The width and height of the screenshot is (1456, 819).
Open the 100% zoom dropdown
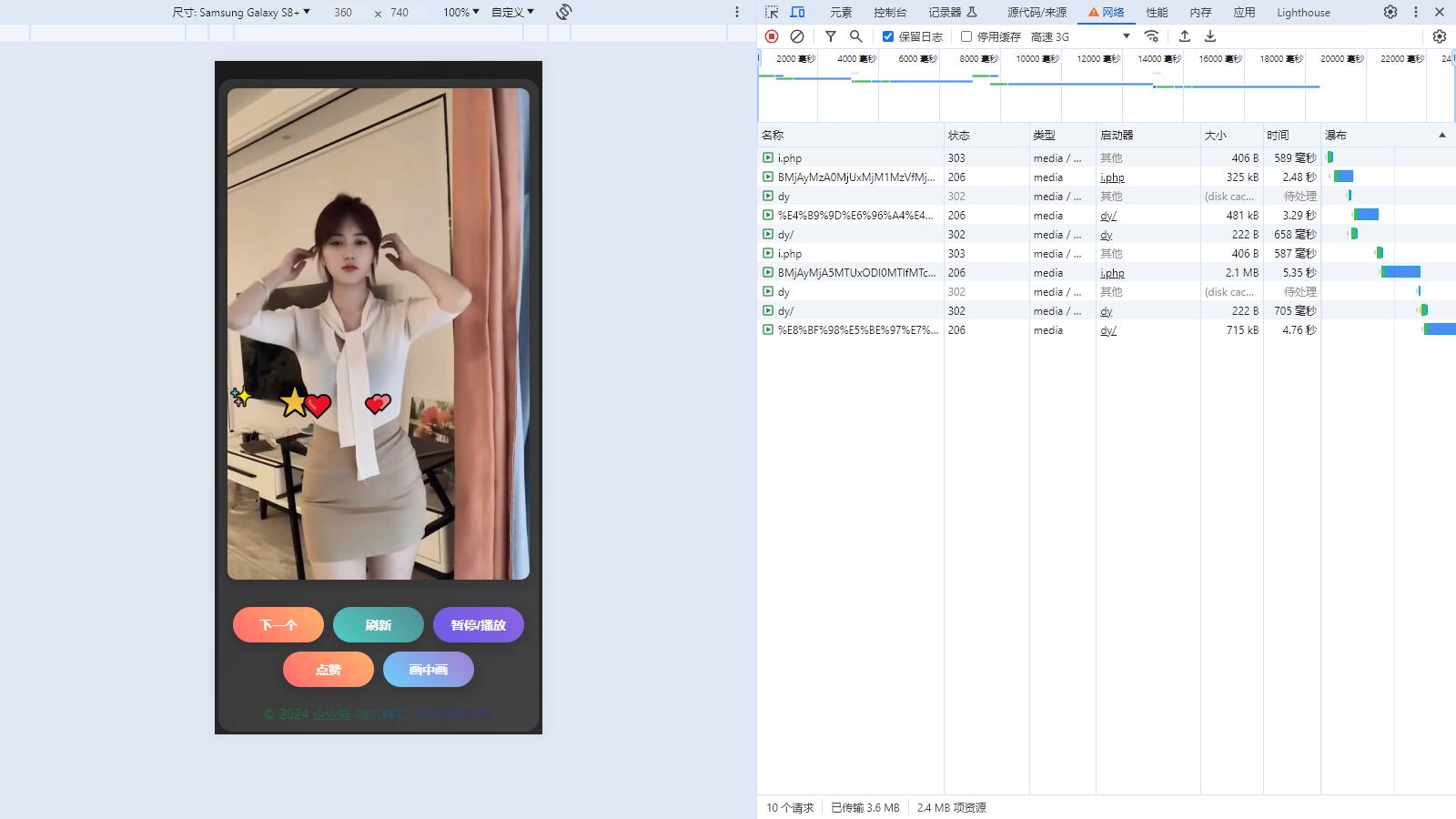tap(460, 12)
